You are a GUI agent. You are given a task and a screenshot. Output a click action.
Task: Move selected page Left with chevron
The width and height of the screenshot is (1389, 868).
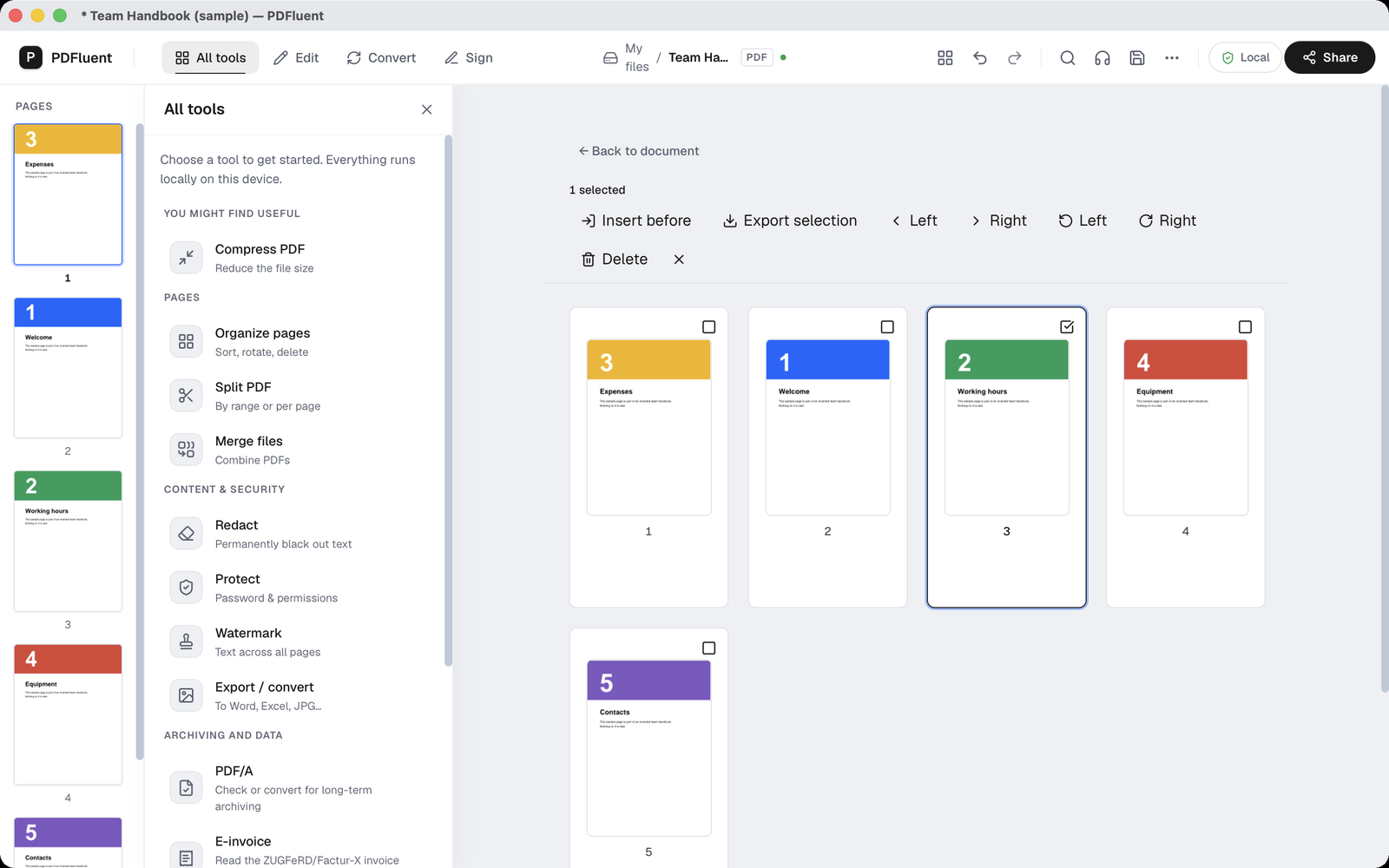tap(915, 220)
